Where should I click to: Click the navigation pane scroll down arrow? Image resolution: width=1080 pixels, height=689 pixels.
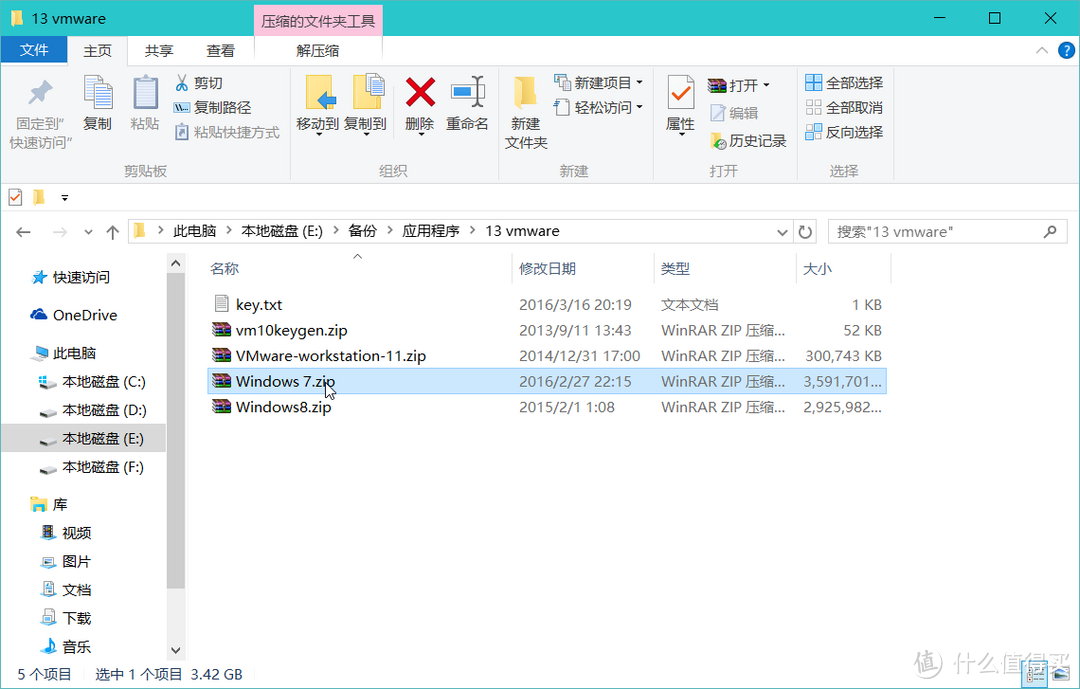coord(176,650)
